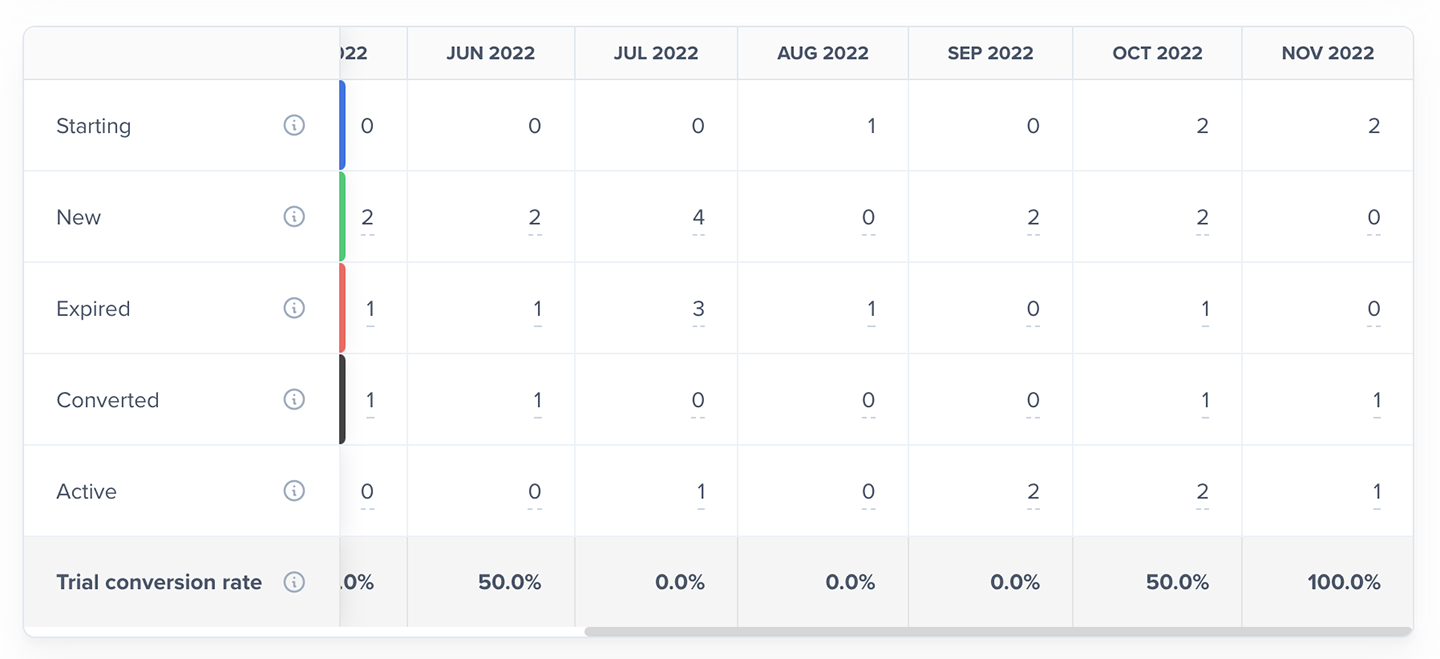The width and height of the screenshot is (1440, 659).
Task: Click the green New color bar
Action: 342,216
